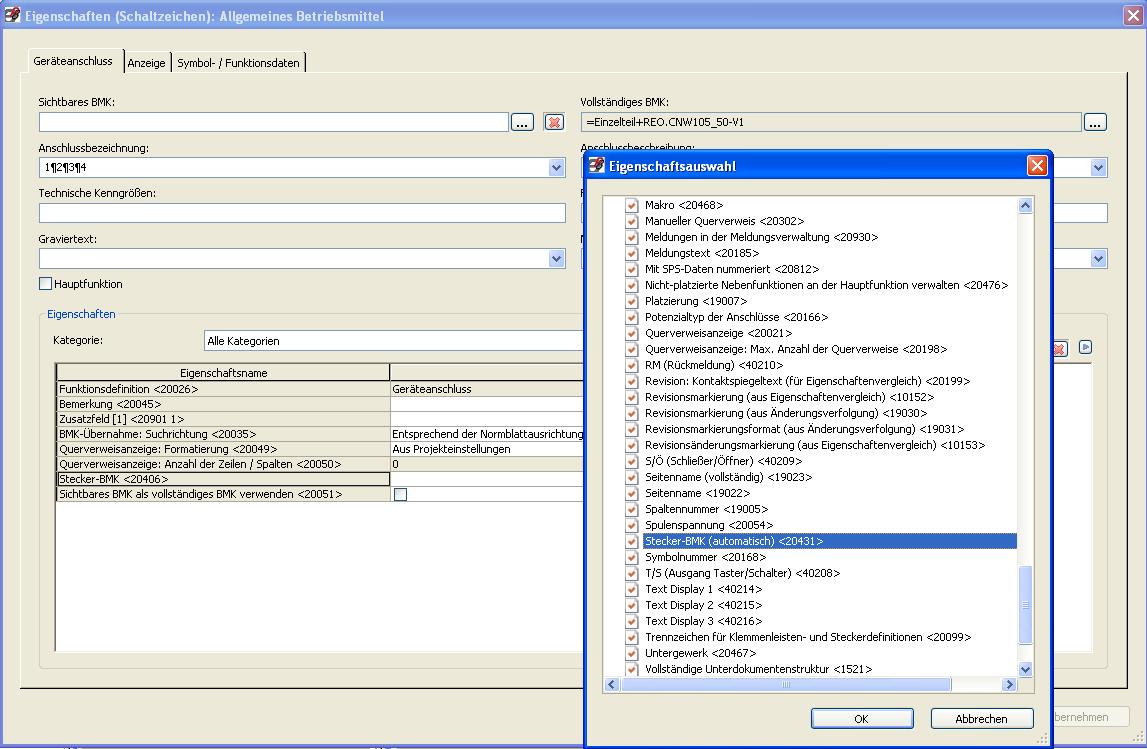Click the Geräteanschluss value cell
This screenshot has height=749, width=1147.
[487, 389]
